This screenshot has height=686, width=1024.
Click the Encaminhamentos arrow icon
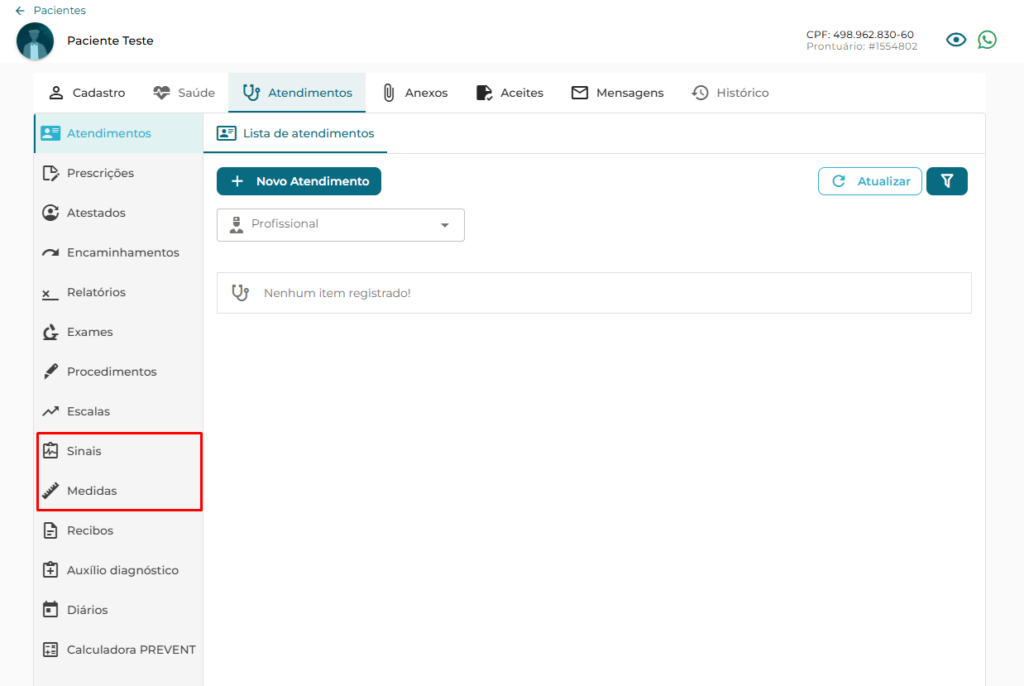[50, 253]
